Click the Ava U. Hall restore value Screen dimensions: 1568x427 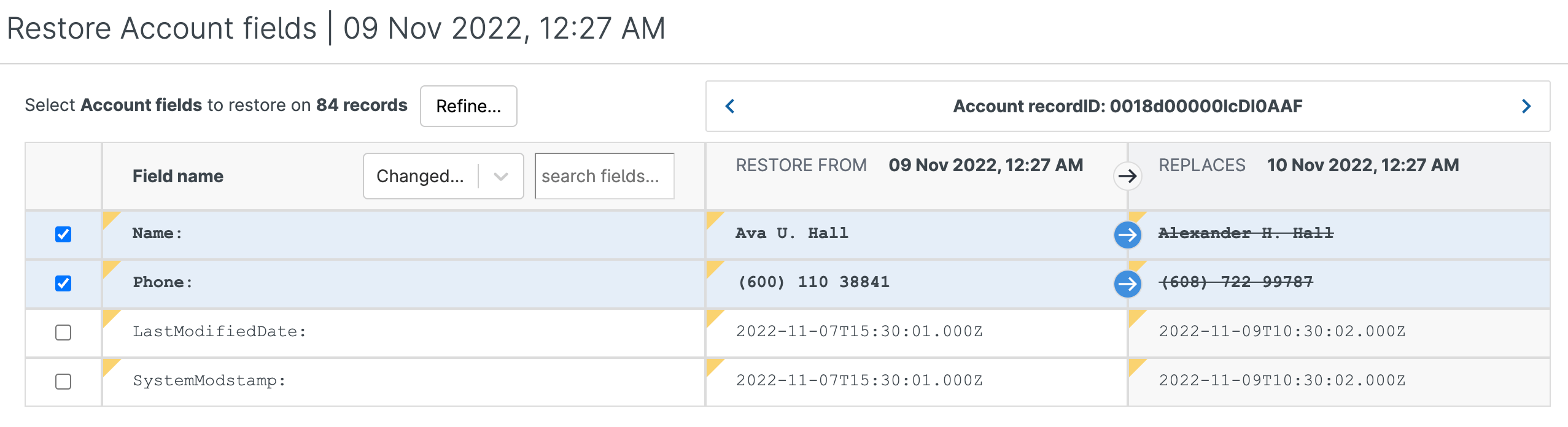click(x=792, y=234)
